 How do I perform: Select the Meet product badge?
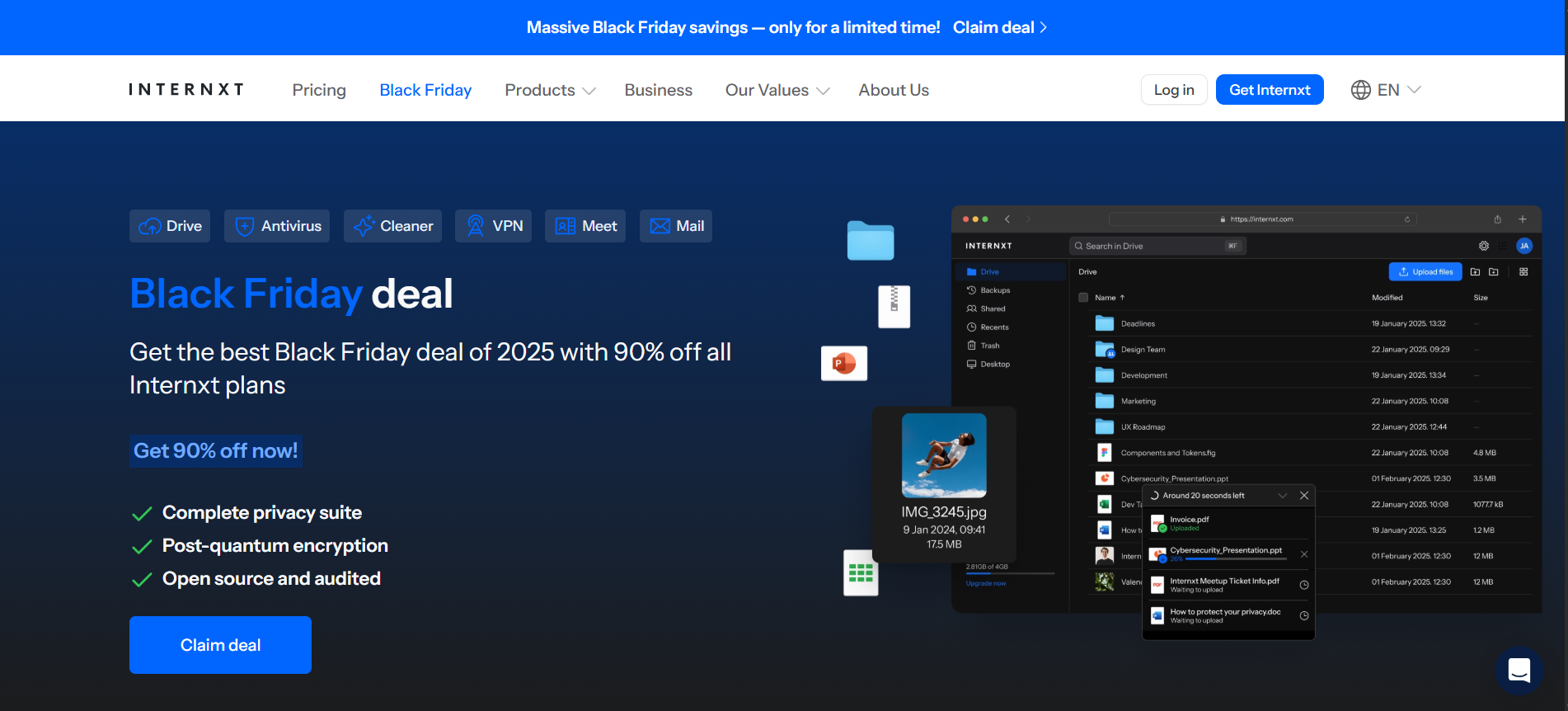(x=585, y=226)
